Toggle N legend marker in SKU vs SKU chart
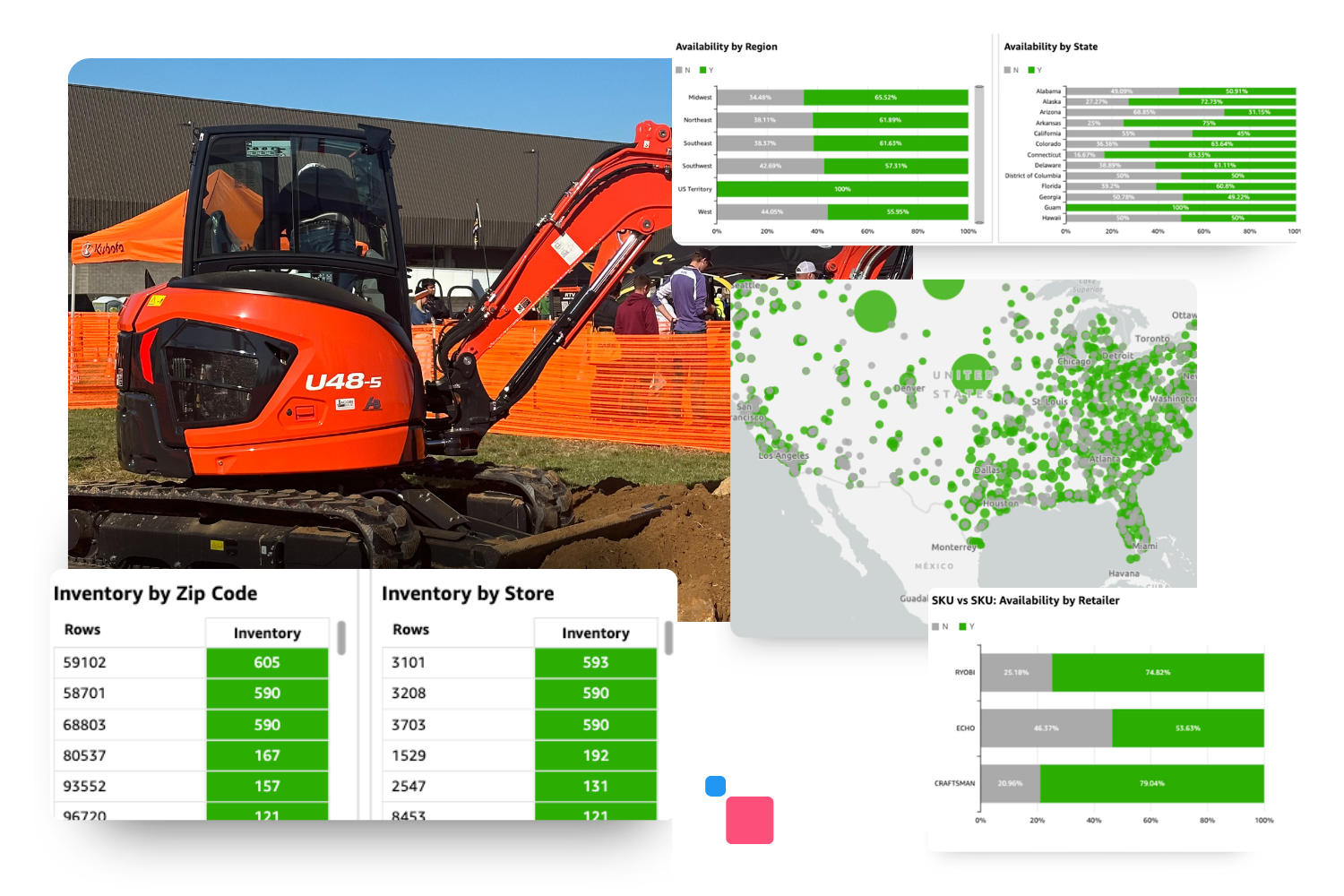 935,626
